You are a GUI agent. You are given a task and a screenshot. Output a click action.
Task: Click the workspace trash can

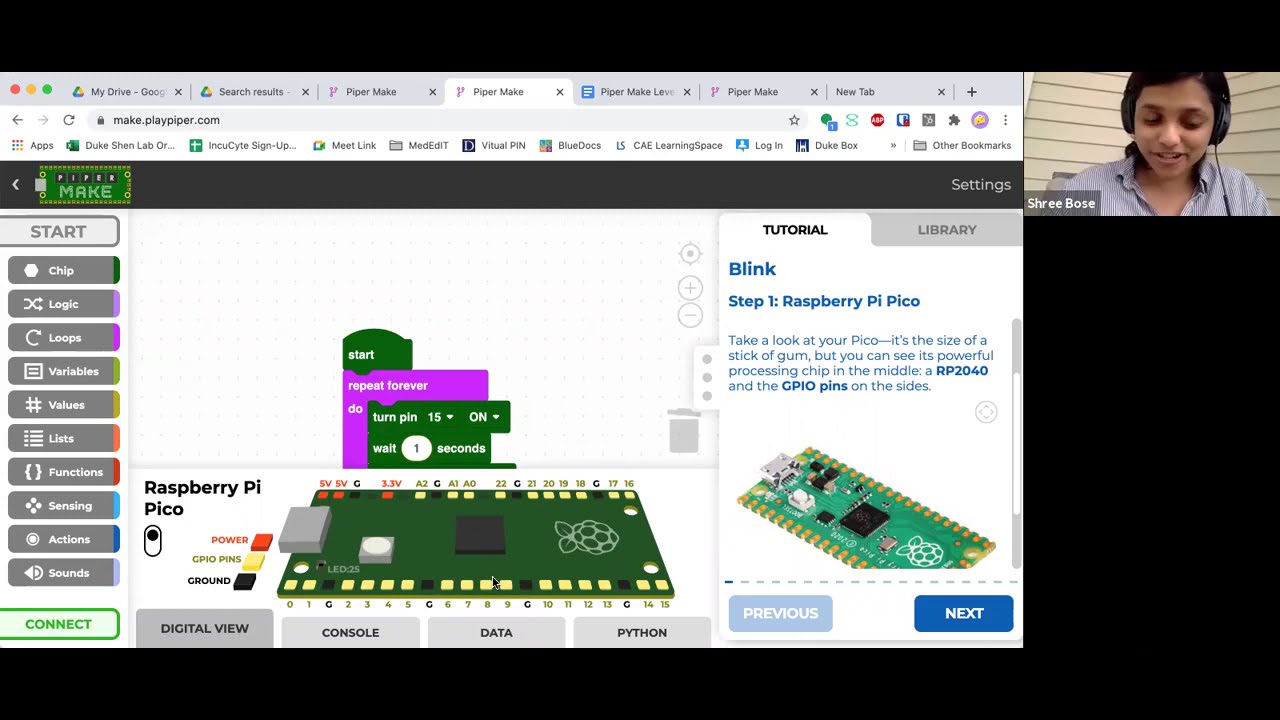pos(683,431)
